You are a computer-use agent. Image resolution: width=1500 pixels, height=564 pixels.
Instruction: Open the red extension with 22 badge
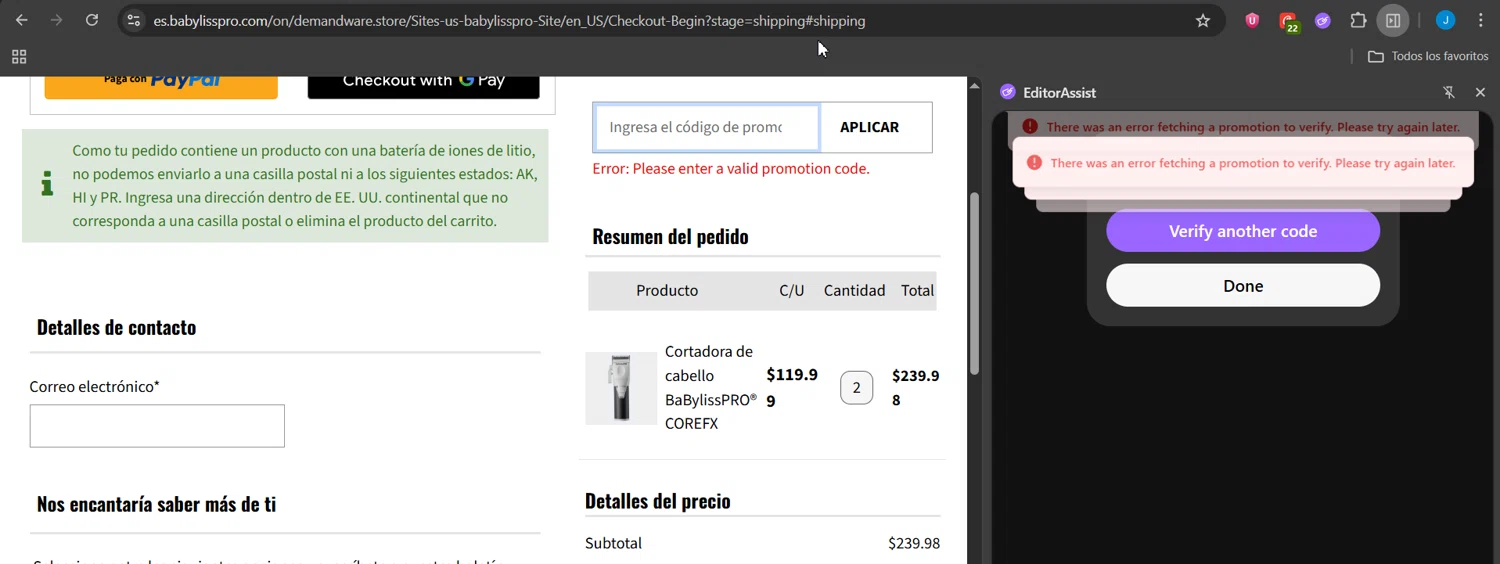click(1288, 21)
